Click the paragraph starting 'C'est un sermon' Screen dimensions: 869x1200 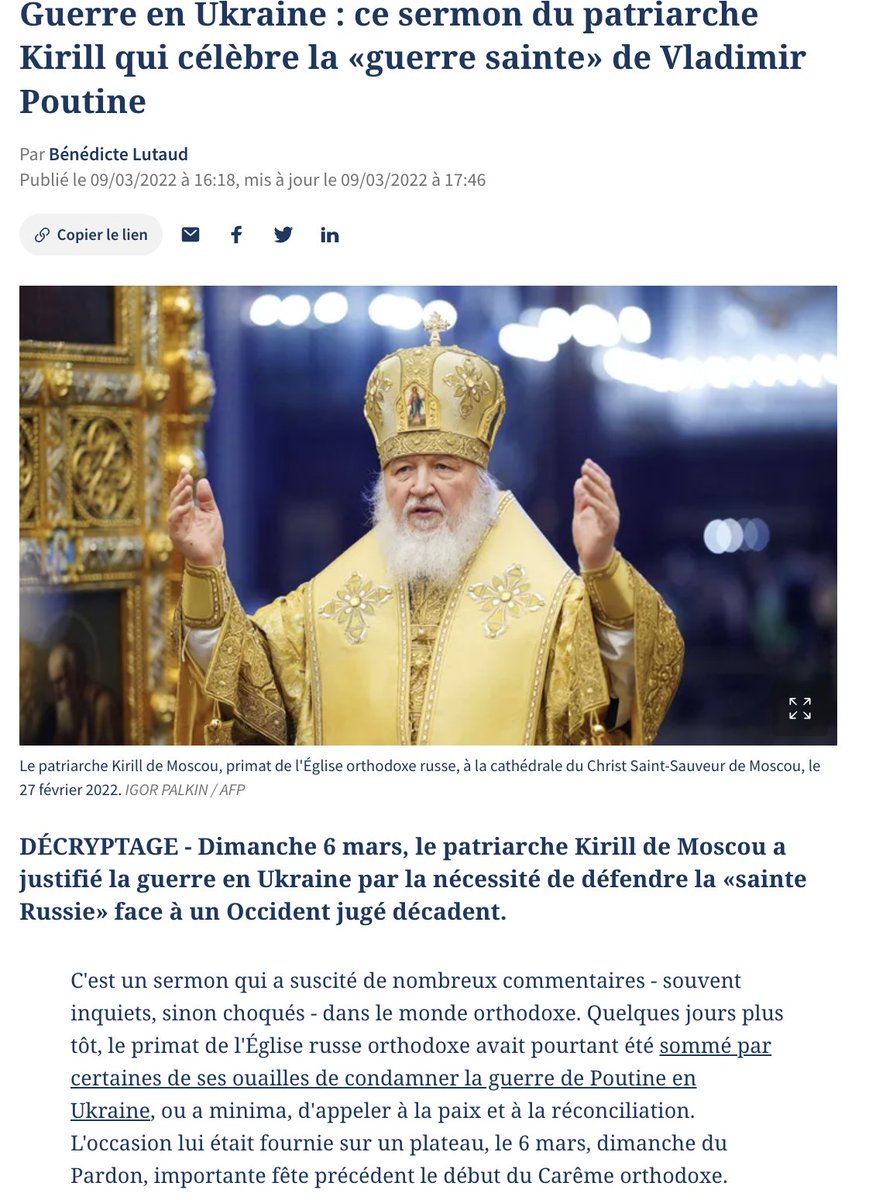[428, 1078]
